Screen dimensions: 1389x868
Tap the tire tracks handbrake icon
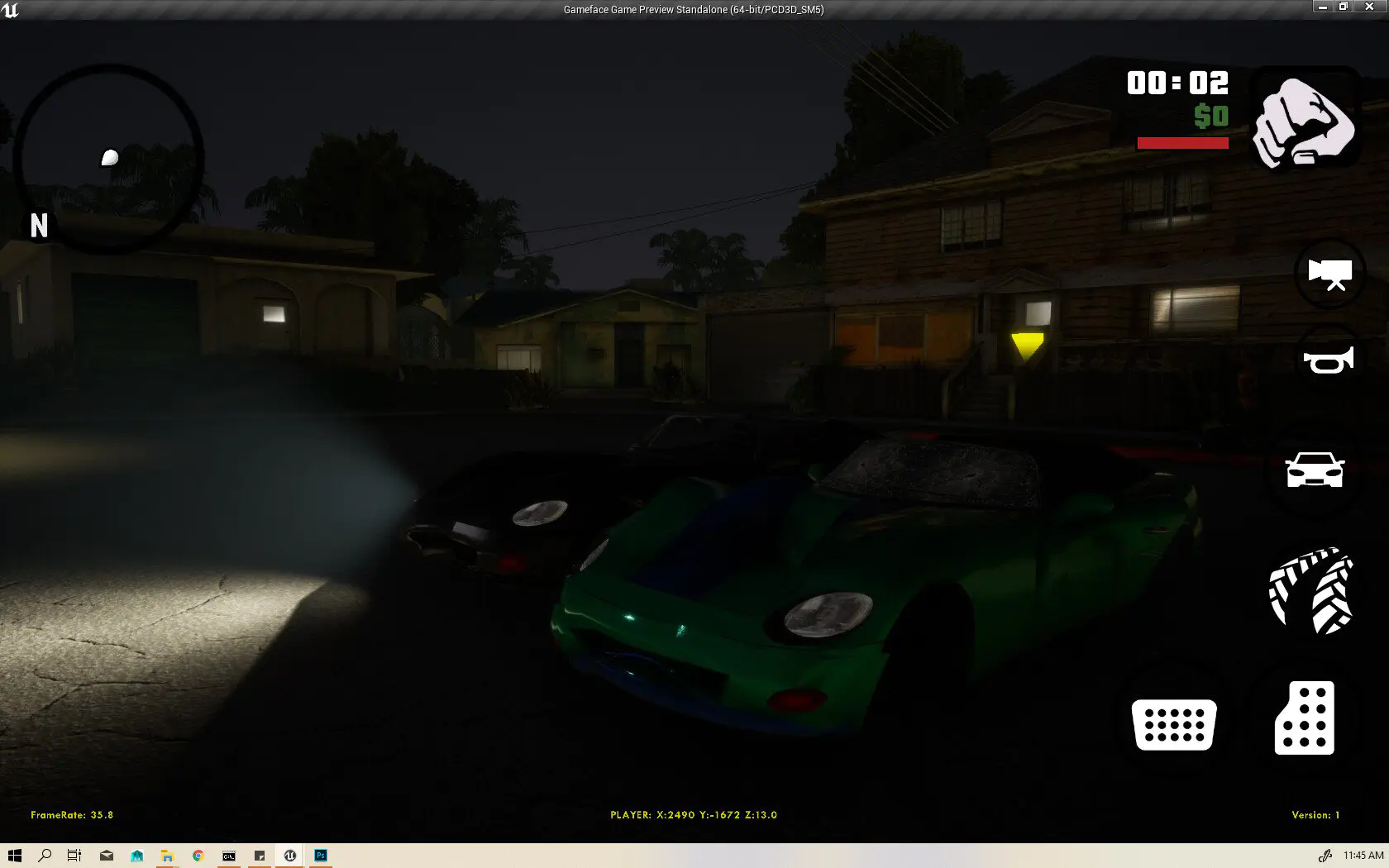click(1311, 590)
